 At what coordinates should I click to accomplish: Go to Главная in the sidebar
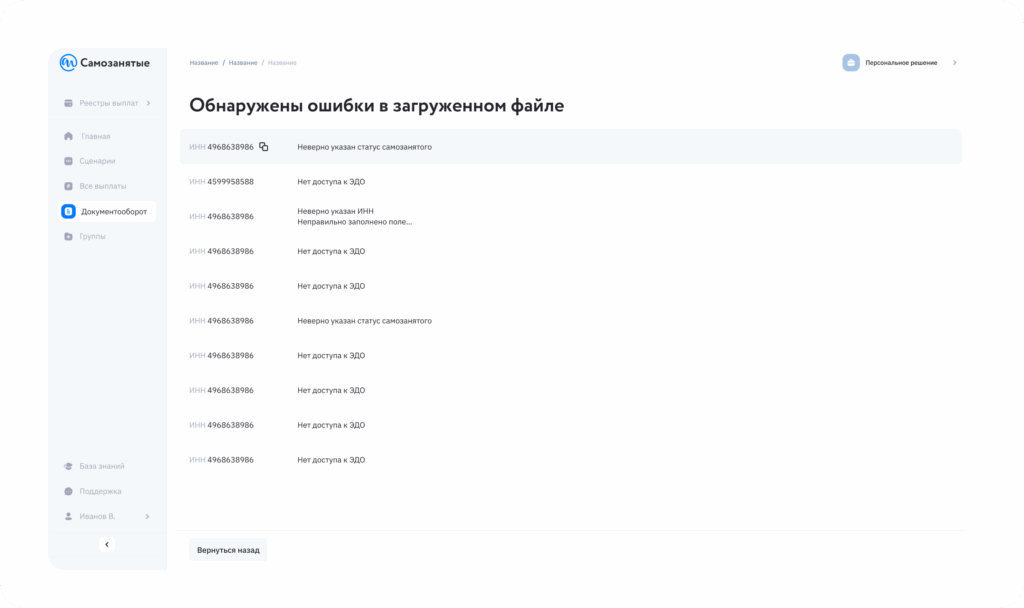coord(96,136)
